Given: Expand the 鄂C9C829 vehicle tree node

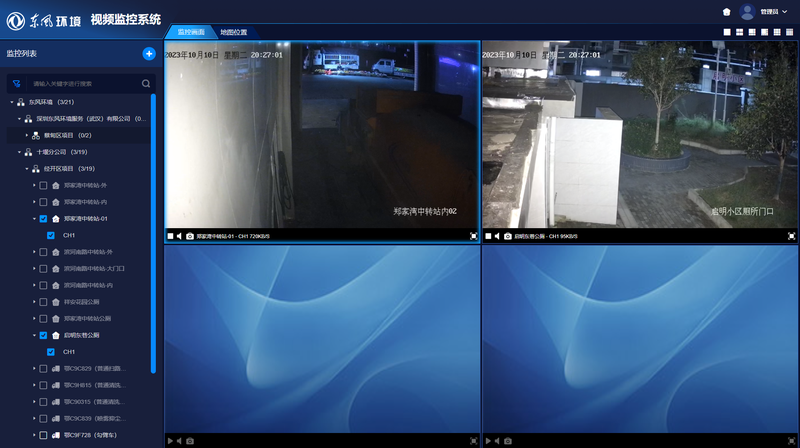Looking at the screenshot, I should [34, 368].
